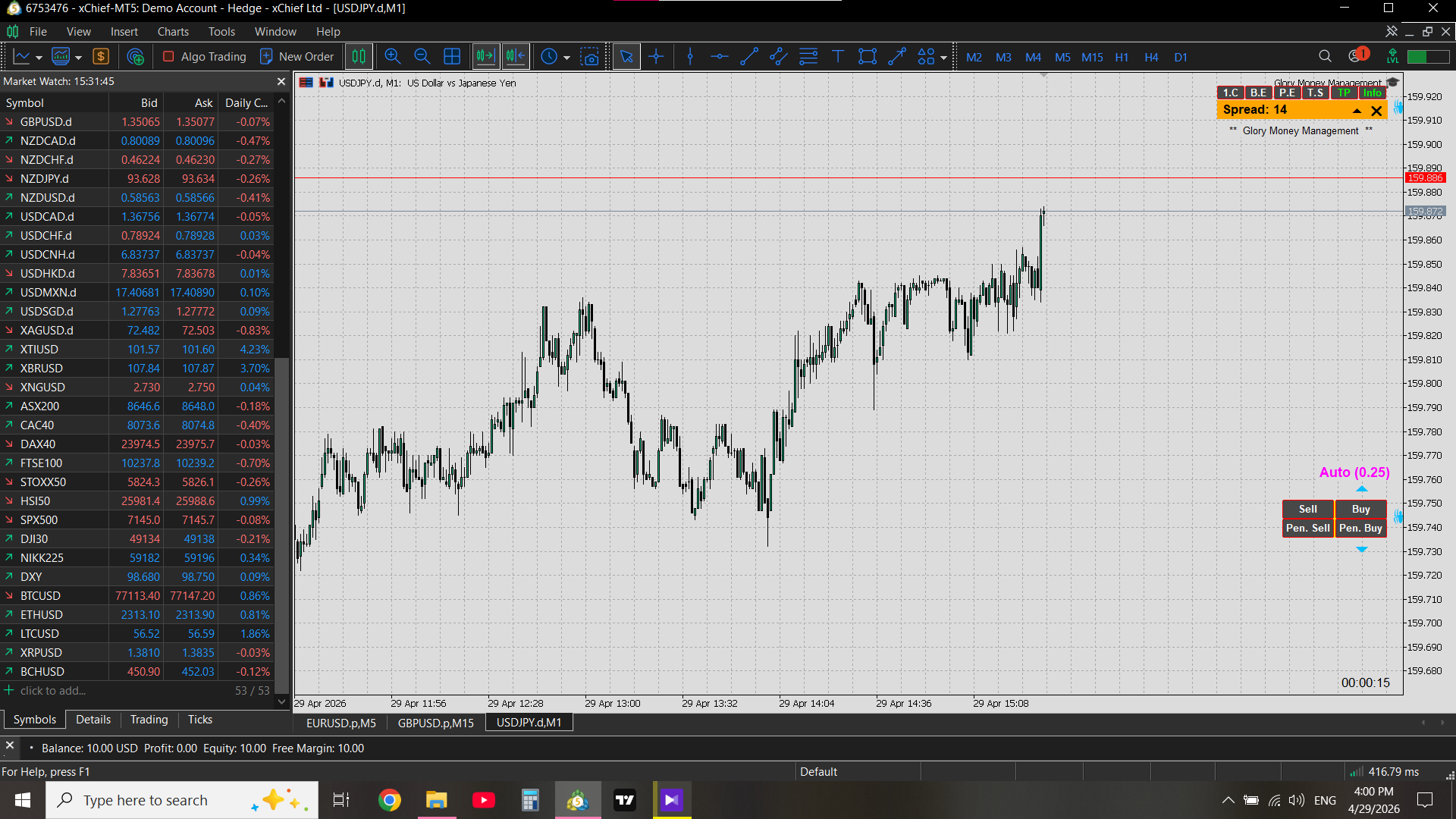Toggle chart auto scroll to end
The width and height of the screenshot is (1456, 819).
485,57
